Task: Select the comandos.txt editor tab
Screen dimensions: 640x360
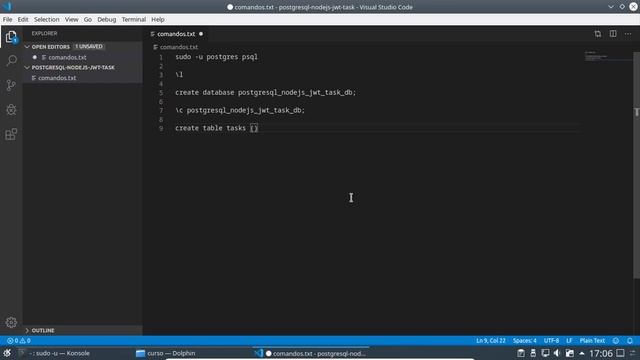Action: coord(176,34)
